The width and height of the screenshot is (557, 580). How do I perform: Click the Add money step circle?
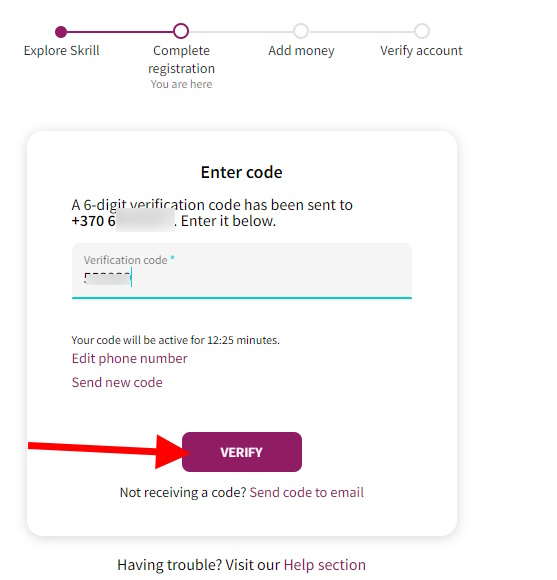pos(301,31)
